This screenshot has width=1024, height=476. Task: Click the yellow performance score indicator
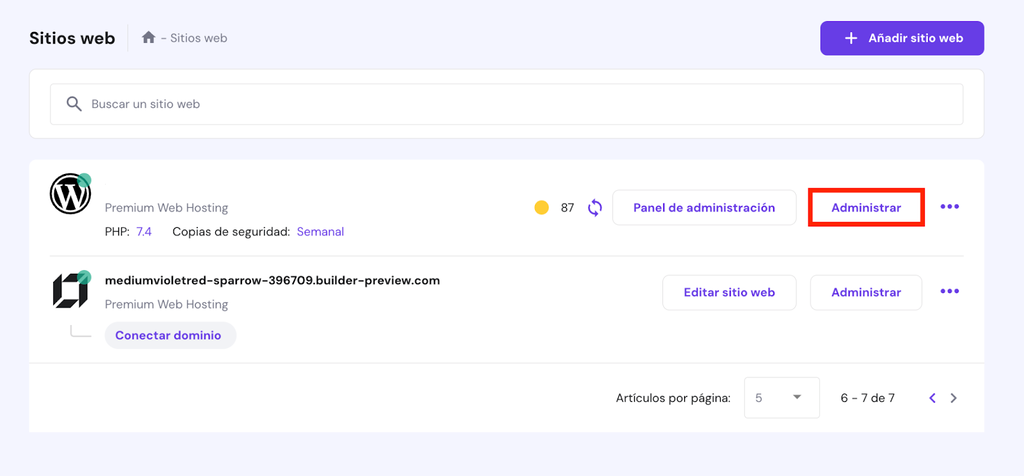(541, 208)
